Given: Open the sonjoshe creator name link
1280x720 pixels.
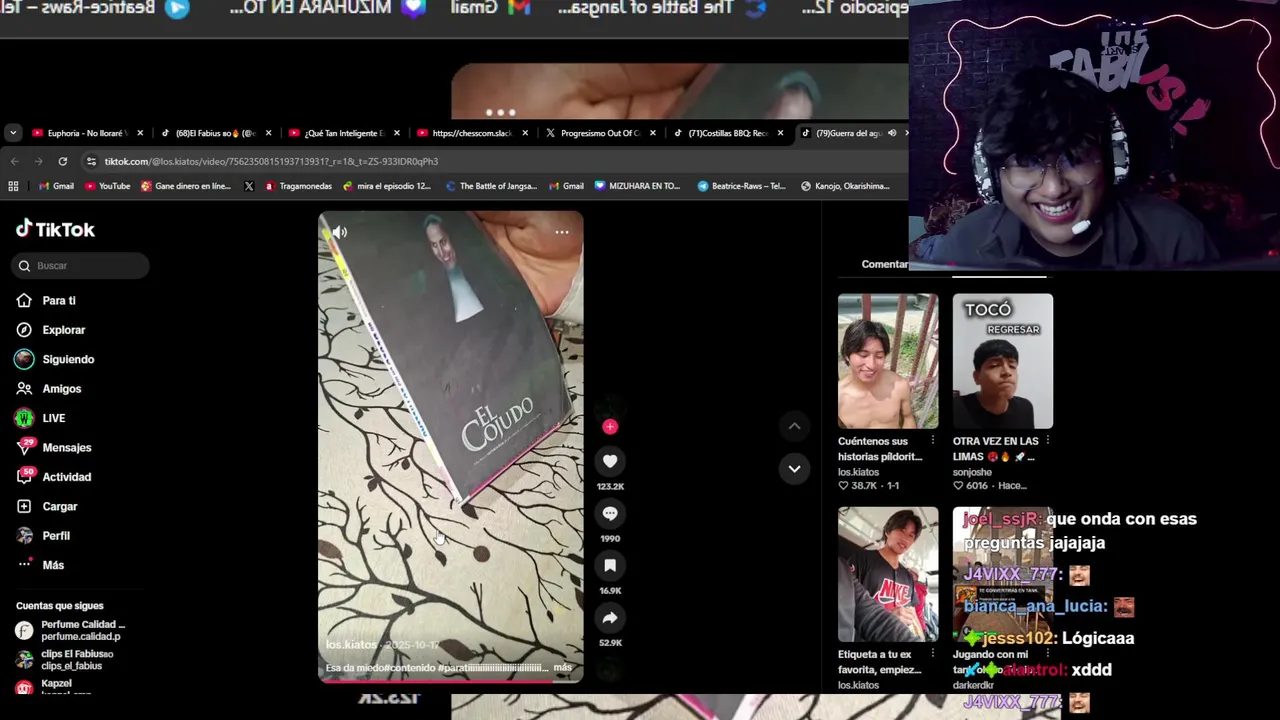Looking at the screenshot, I should coord(972,472).
